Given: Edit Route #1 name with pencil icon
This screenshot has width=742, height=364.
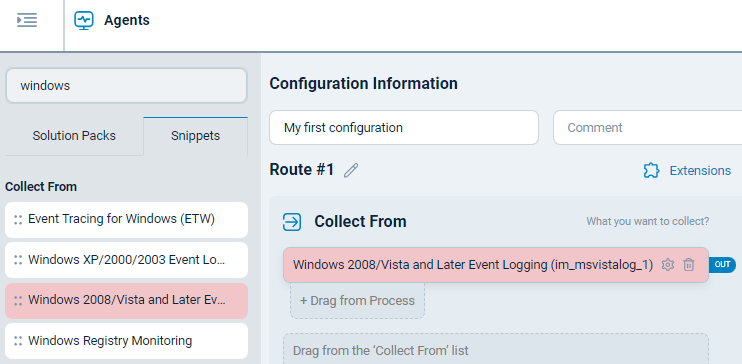Looking at the screenshot, I should click(351, 170).
